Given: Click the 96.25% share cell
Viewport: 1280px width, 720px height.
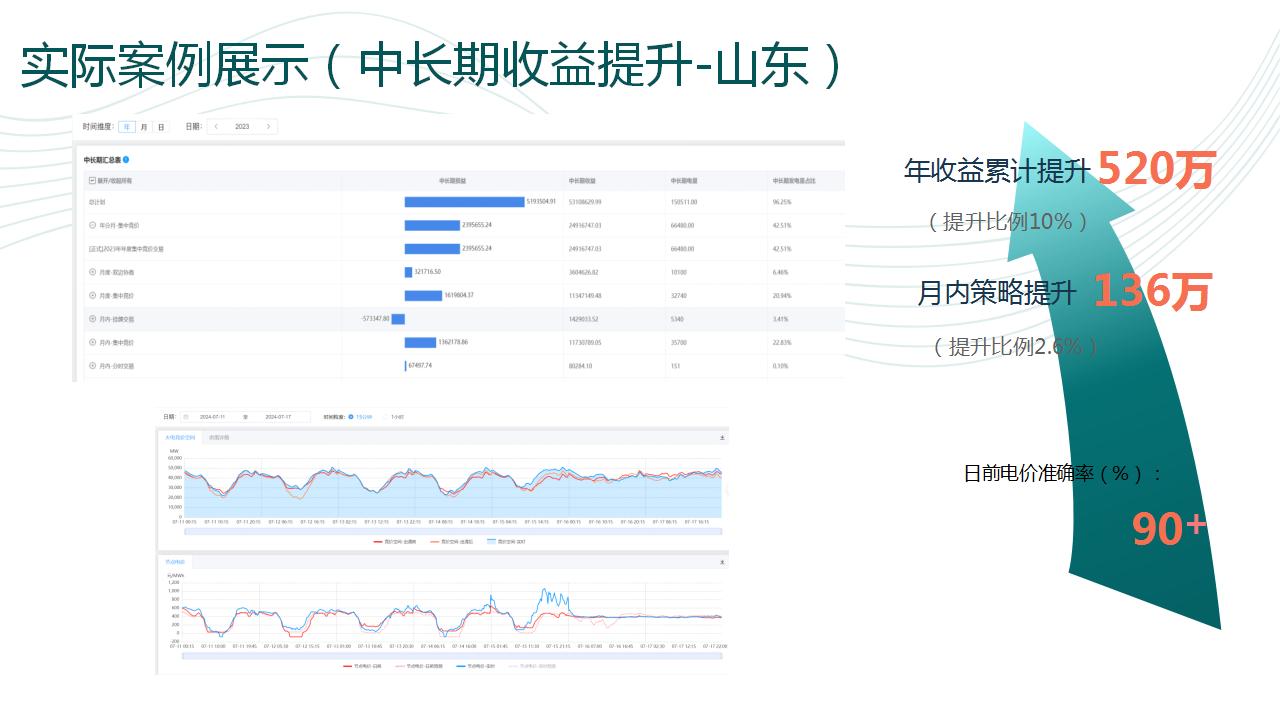Looking at the screenshot, I should [782, 202].
